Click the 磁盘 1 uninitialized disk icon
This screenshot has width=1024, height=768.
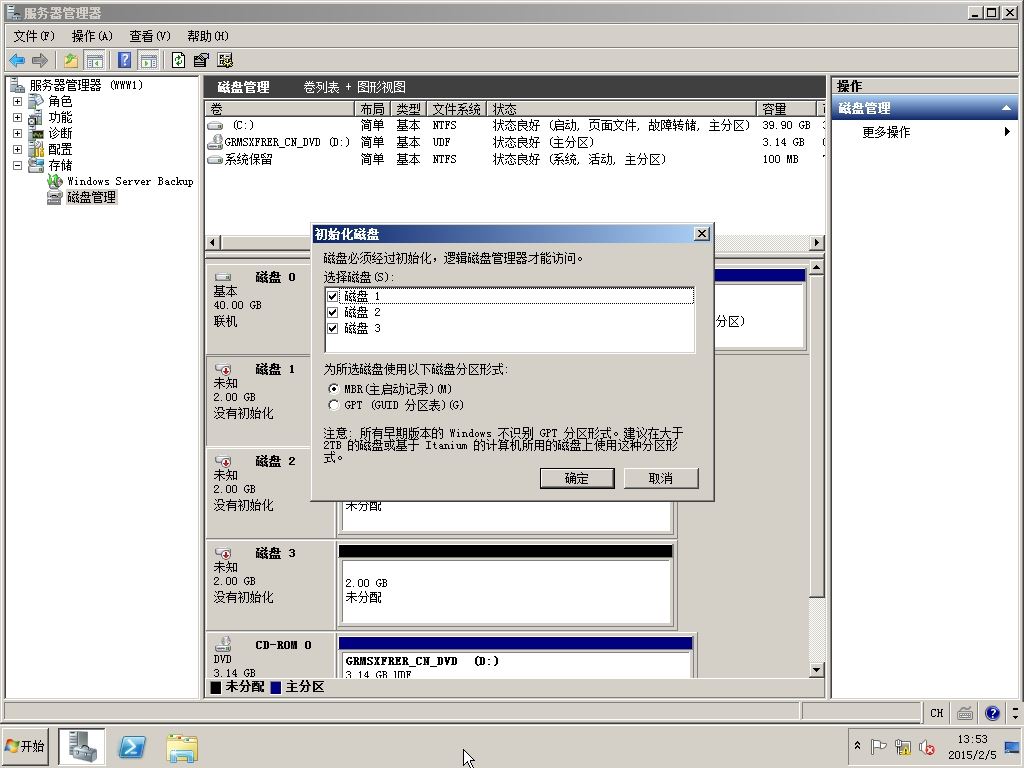223,369
